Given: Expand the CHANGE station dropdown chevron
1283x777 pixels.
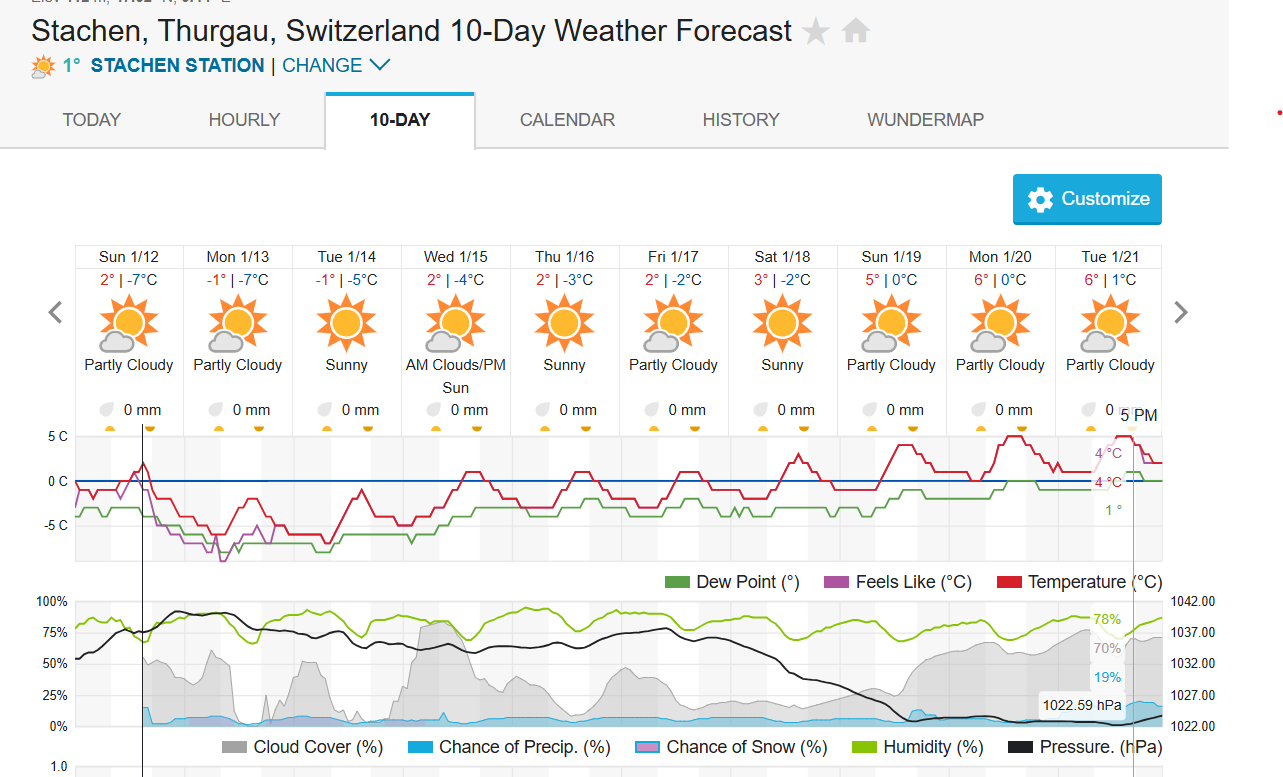Looking at the screenshot, I should [x=379, y=66].
